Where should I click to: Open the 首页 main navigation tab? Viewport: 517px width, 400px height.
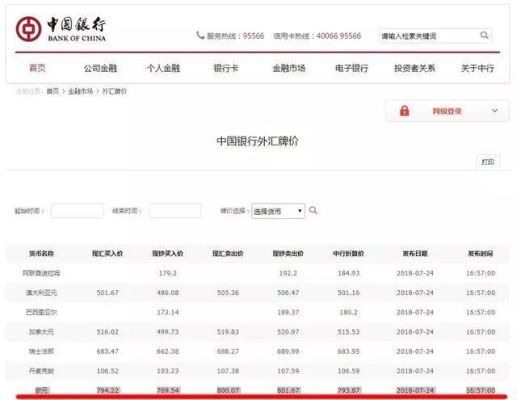[x=37, y=68]
